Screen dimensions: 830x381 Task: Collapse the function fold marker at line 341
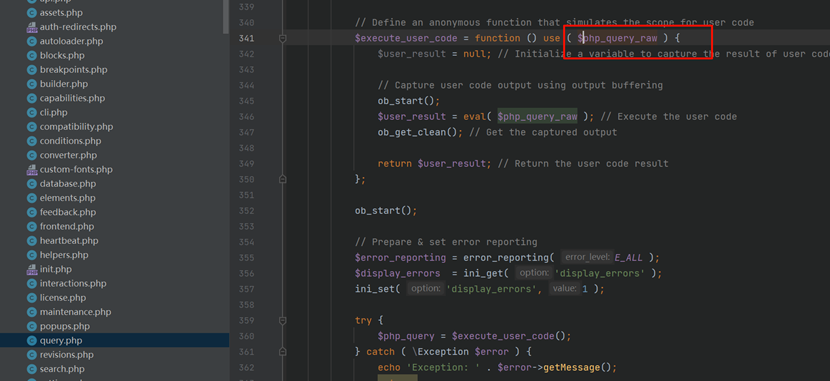(283, 38)
